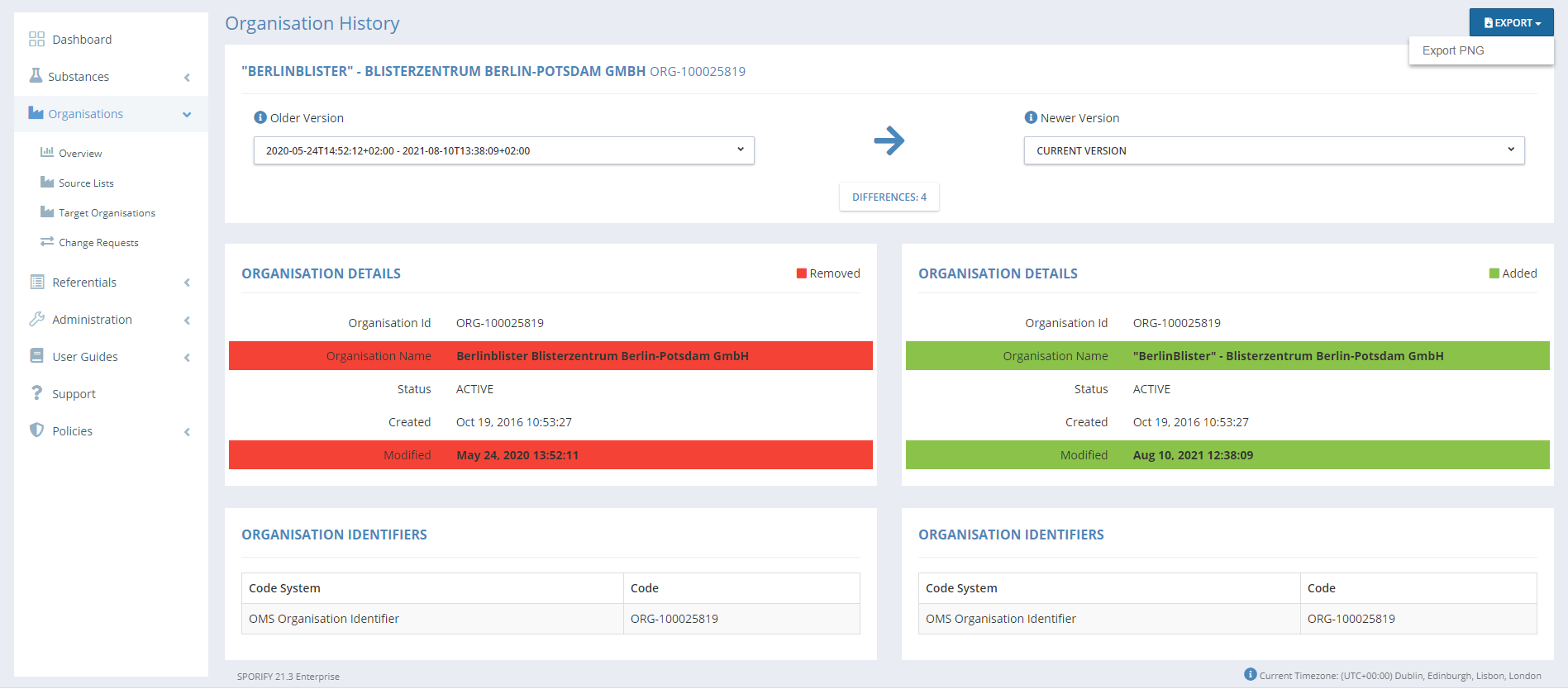Go to Change Requests page
Screen dimensions: 1568x689
point(98,243)
